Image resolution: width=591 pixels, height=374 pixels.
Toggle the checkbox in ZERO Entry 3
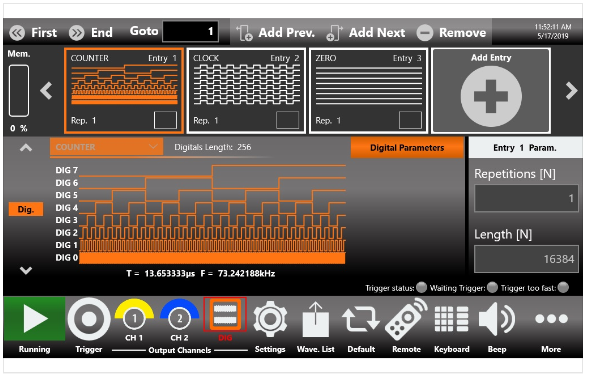click(410, 120)
